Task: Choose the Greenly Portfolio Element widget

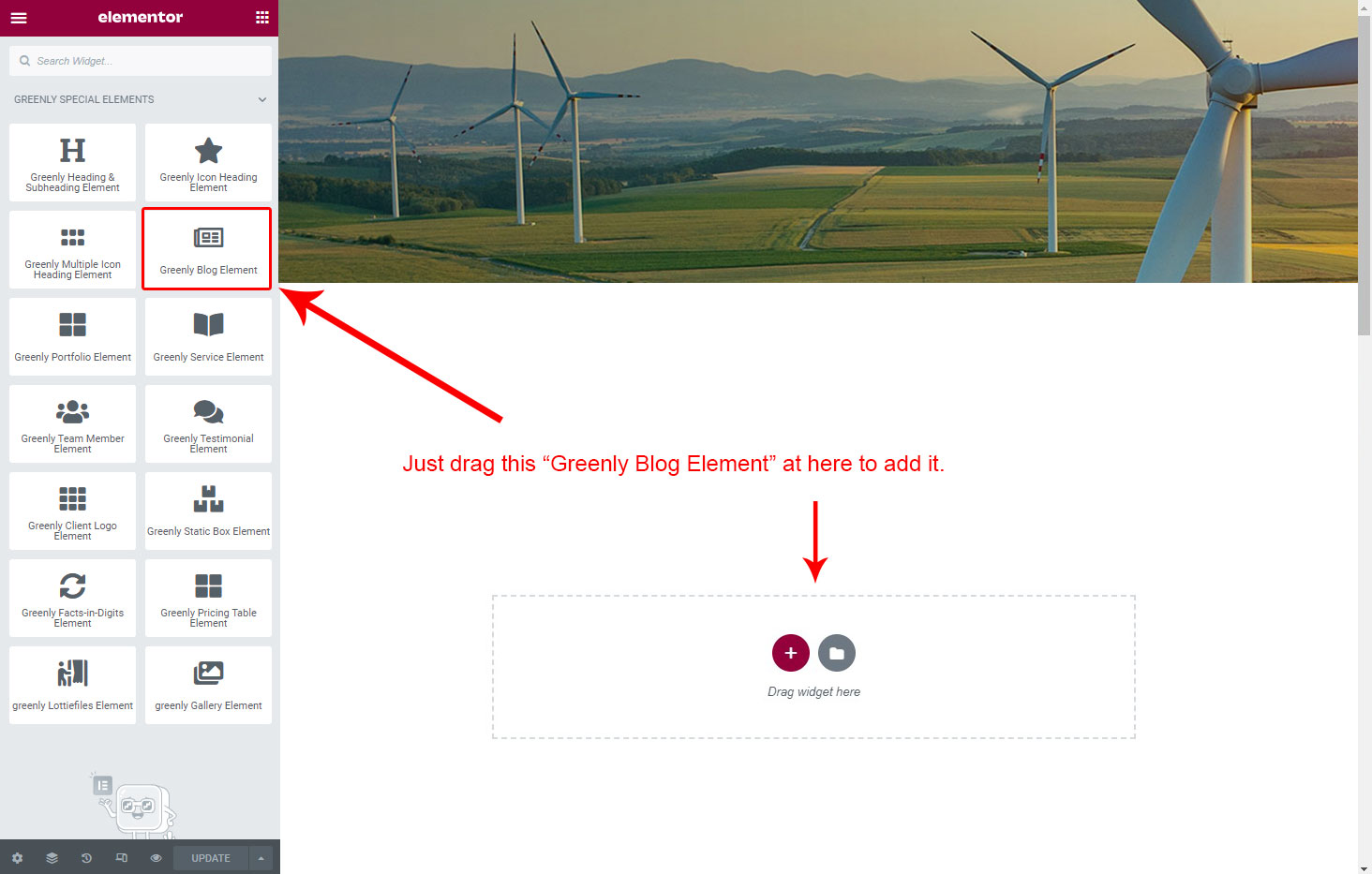Action: click(x=72, y=336)
